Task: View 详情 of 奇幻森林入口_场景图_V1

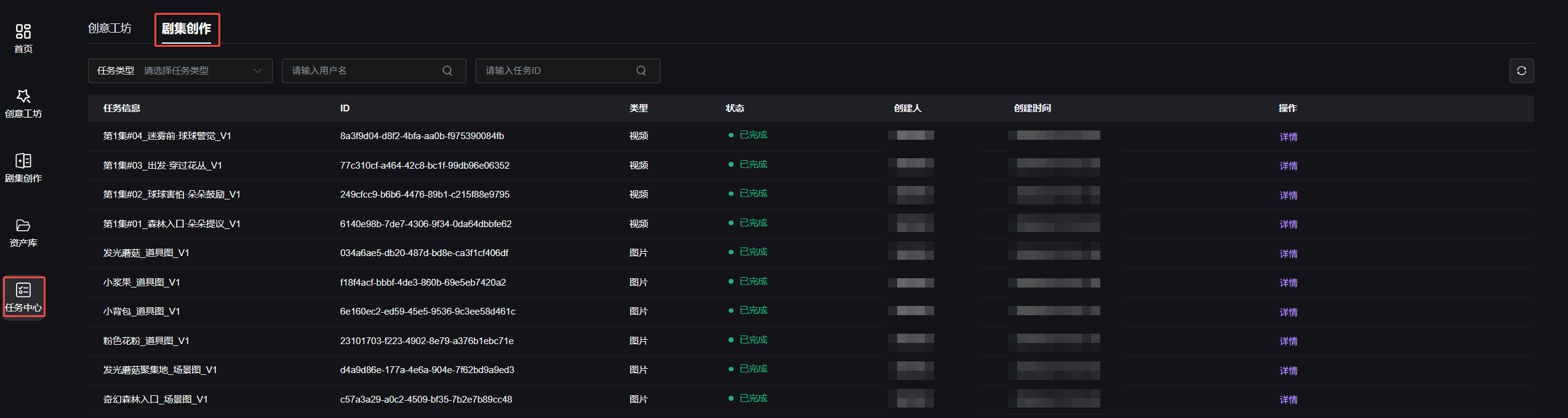Action: 1288,400
